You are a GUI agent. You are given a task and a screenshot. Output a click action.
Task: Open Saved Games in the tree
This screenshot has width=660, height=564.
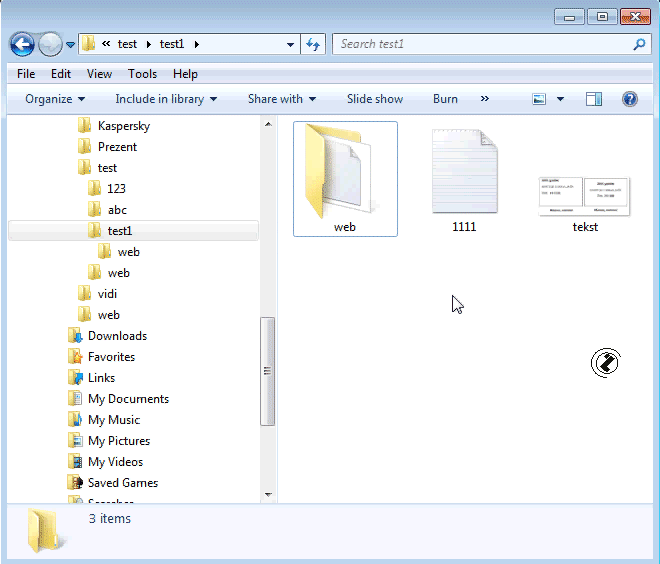pyautogui.click(x=123, y=483)
